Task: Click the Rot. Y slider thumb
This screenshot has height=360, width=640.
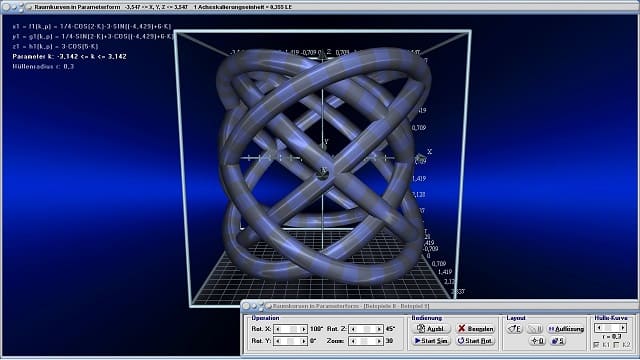Action: 290,341
